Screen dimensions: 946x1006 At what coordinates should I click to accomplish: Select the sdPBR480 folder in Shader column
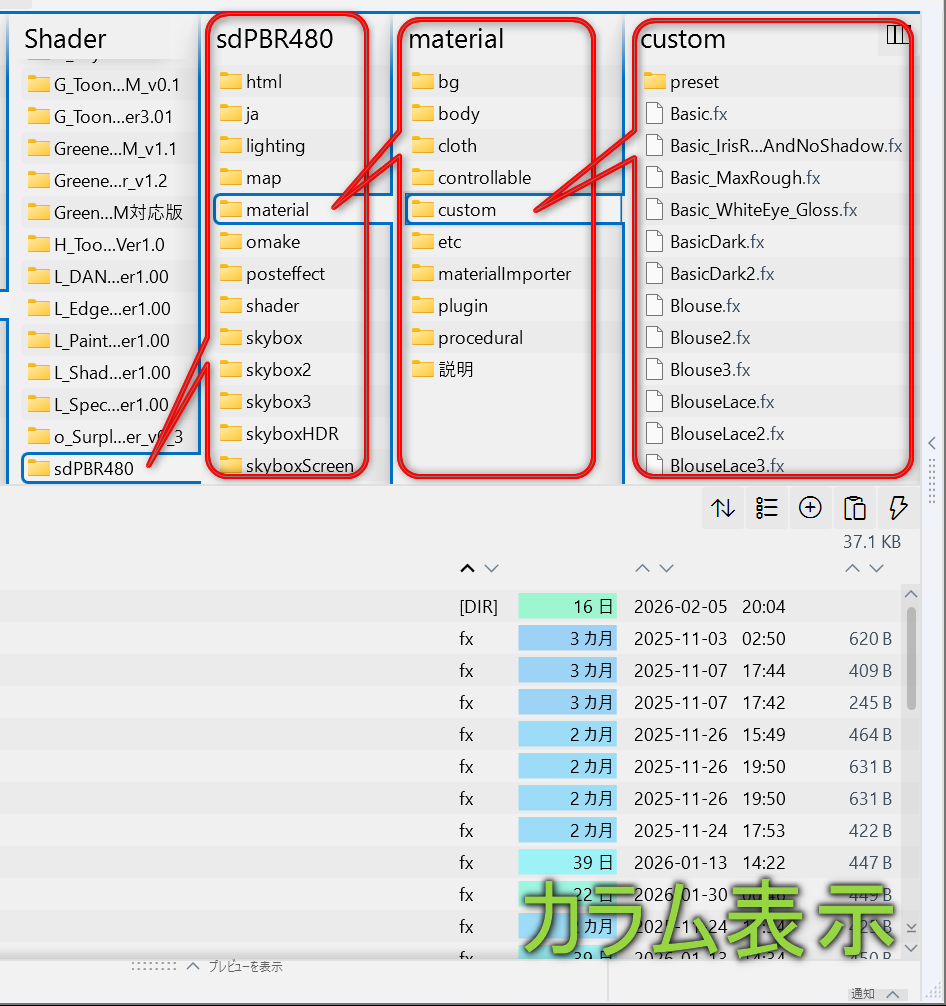point(93,468)
